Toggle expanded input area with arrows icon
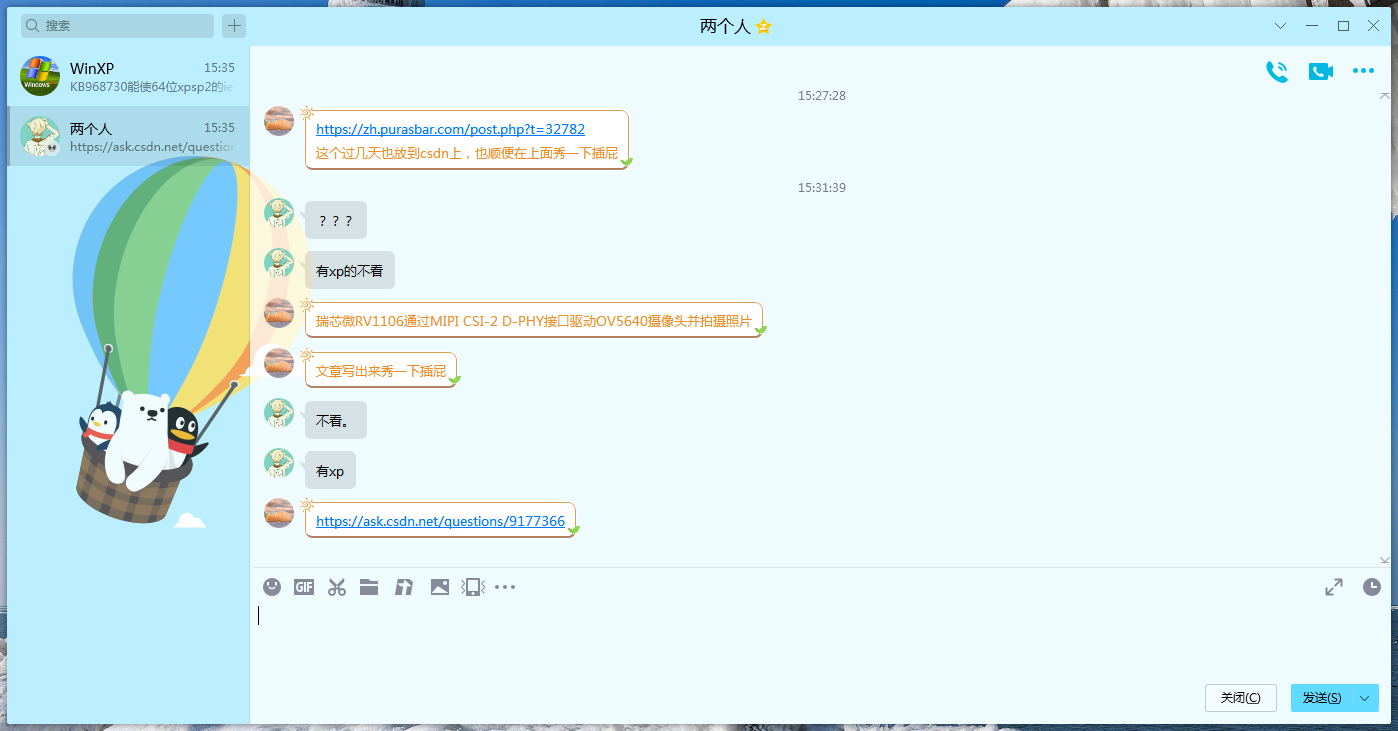 (x=1333, y=587)
